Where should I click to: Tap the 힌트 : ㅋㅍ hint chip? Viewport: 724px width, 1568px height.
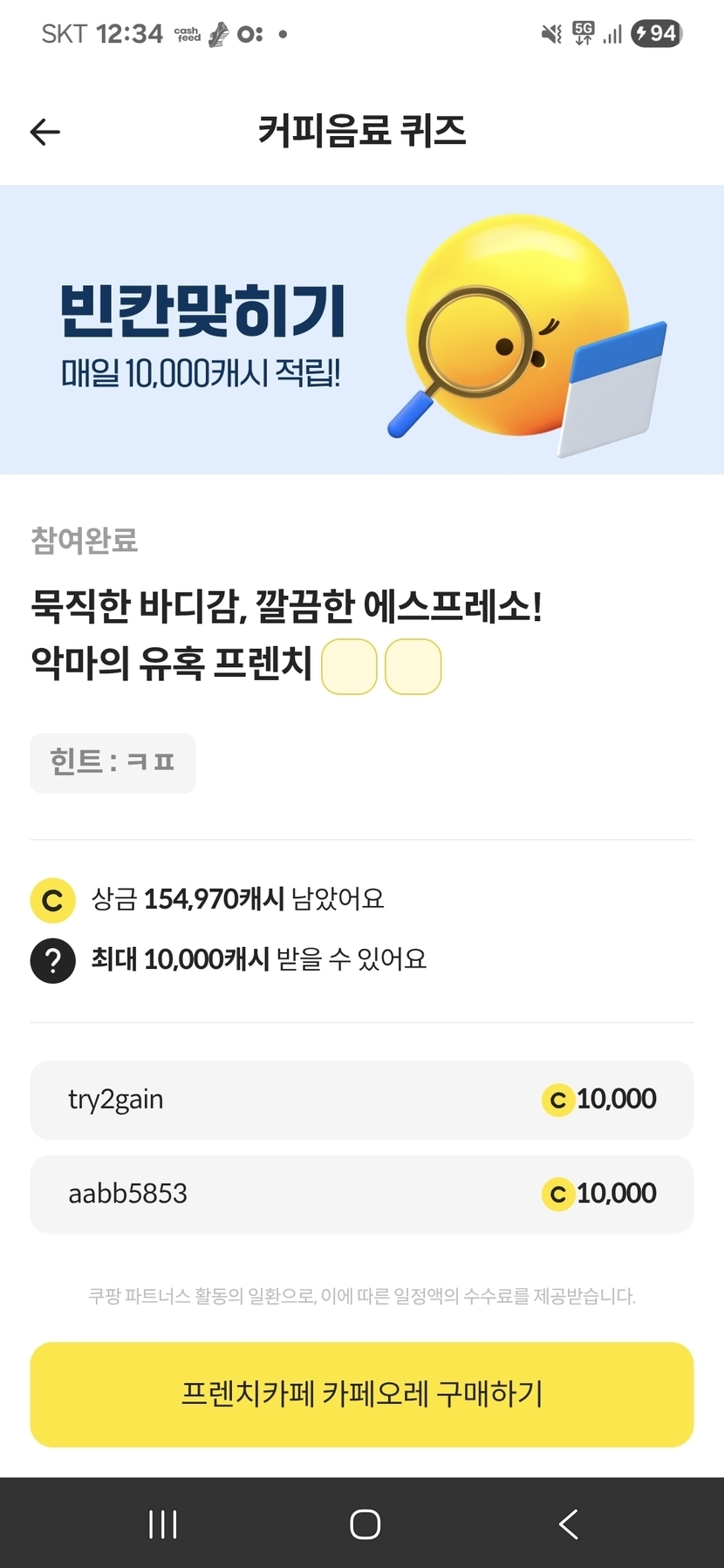pos(113,763)
